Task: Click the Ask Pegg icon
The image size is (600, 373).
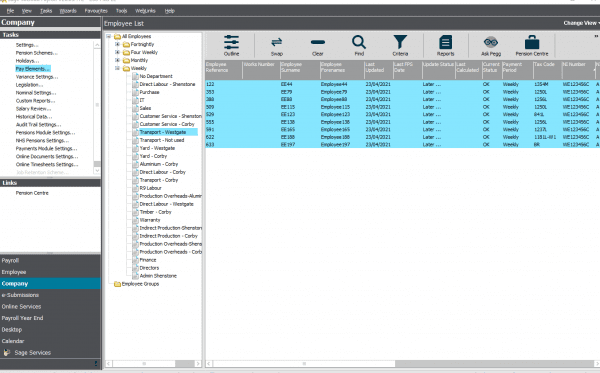Action: tap(491, 42)
